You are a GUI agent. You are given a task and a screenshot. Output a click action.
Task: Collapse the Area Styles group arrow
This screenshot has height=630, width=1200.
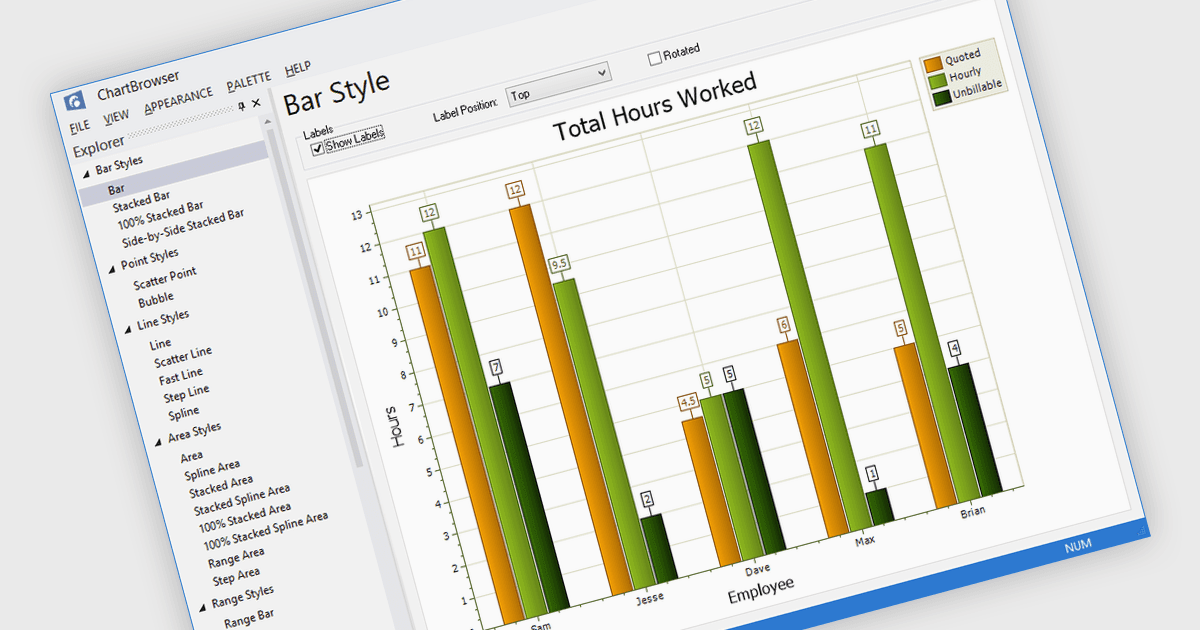coord(159,441)
